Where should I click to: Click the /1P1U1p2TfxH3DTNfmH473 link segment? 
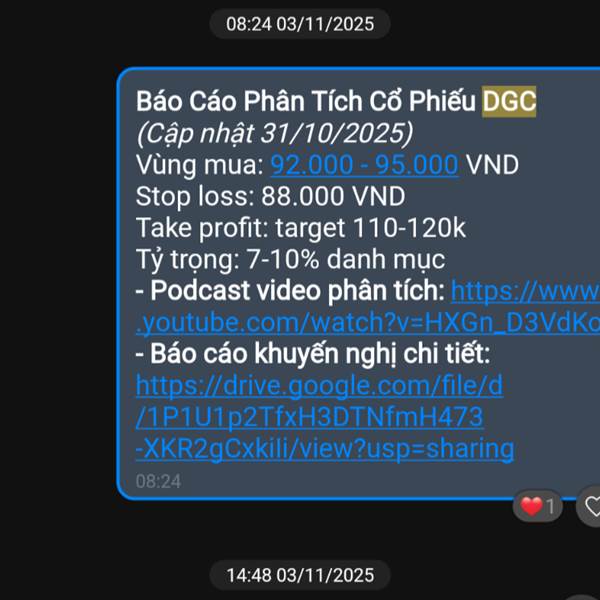[310, 417]
